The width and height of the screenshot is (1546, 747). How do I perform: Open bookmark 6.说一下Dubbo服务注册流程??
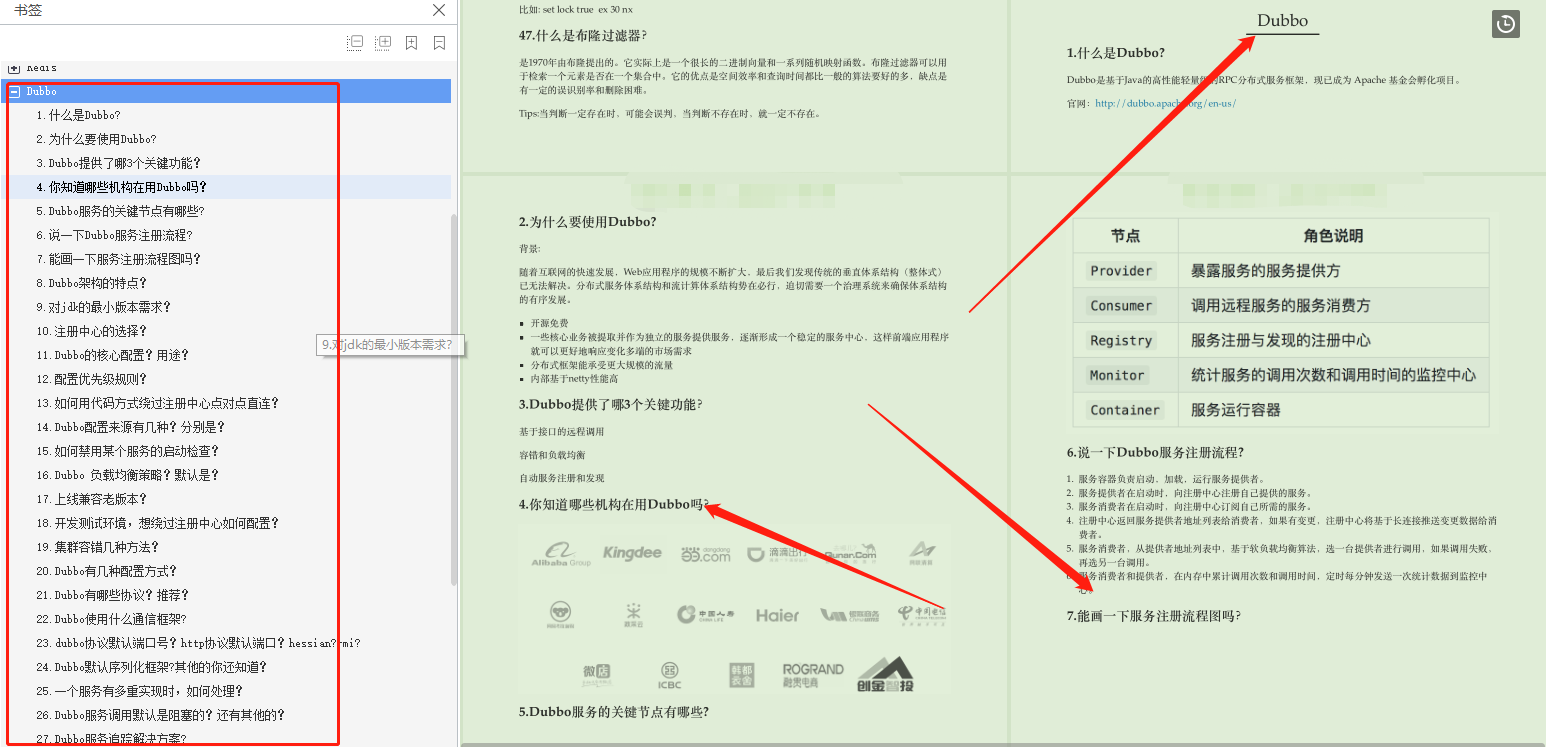pyautogui.click(x=114, y=235)
